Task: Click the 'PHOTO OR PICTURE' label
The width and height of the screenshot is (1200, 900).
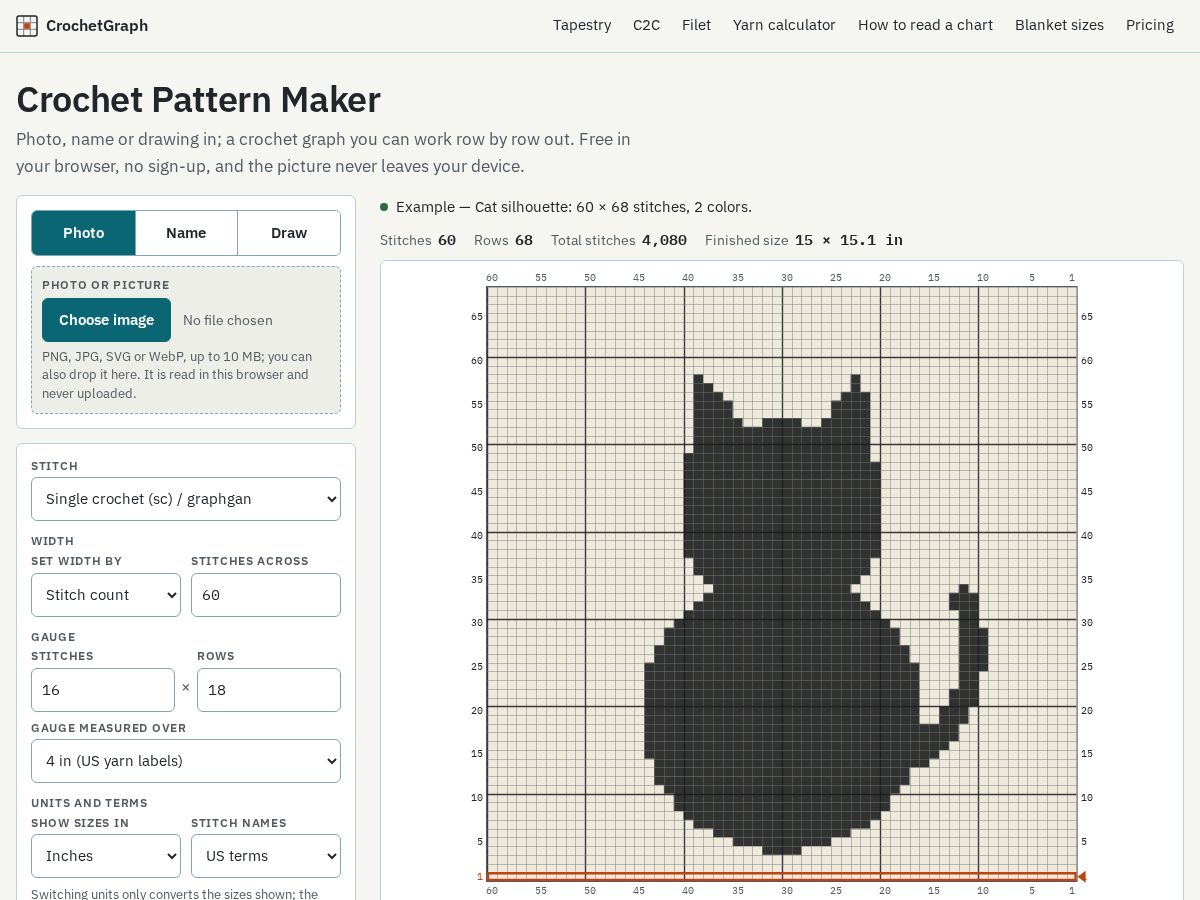Action: [106, 285]
